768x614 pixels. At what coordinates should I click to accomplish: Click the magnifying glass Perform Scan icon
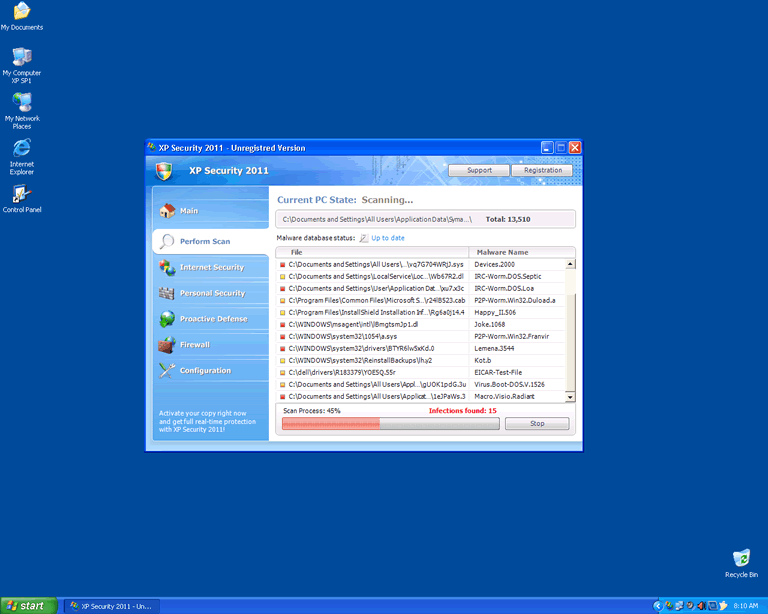(x=167, y=241)
